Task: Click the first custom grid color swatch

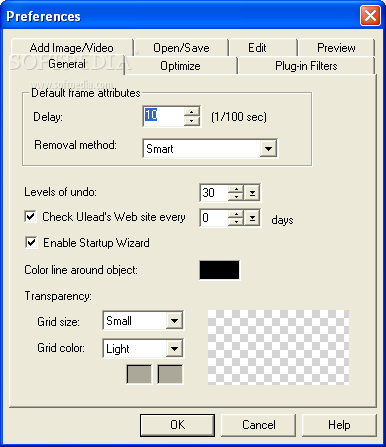Action: point(139,374)
